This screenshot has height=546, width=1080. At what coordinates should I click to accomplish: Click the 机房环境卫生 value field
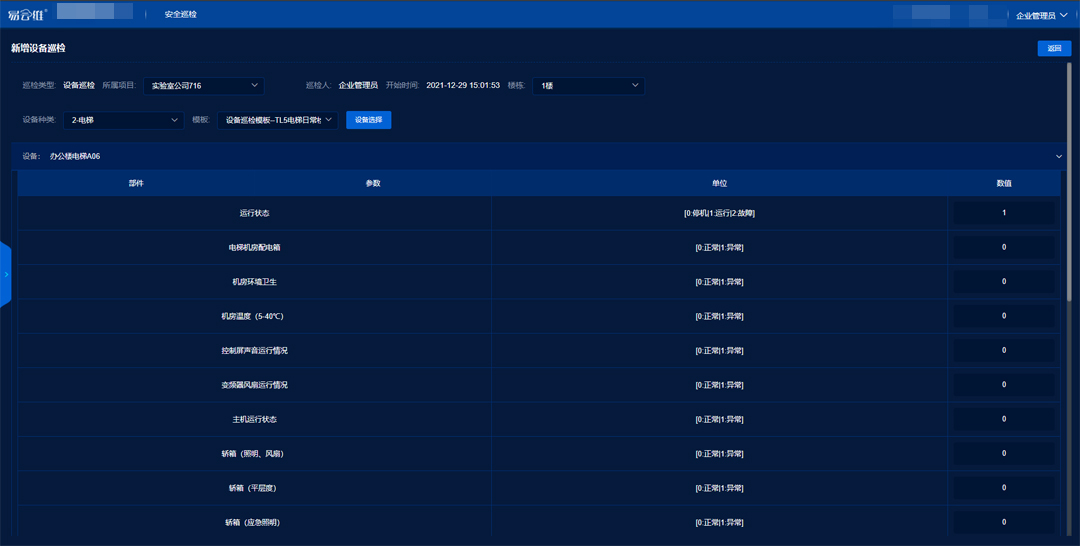[x=1004, y=282]
